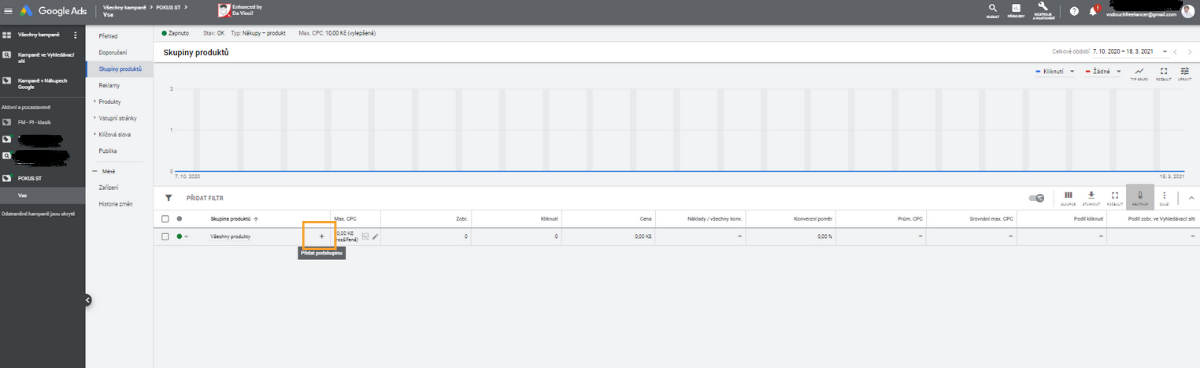Change the chart type icon
The width and height of the screenshot is (1200, 369).
pos(1139,73)
